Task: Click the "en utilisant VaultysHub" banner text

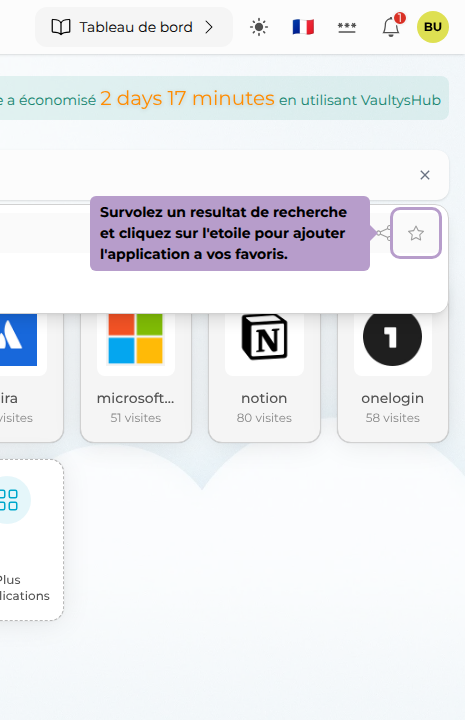Action: (x=360, y=100)
